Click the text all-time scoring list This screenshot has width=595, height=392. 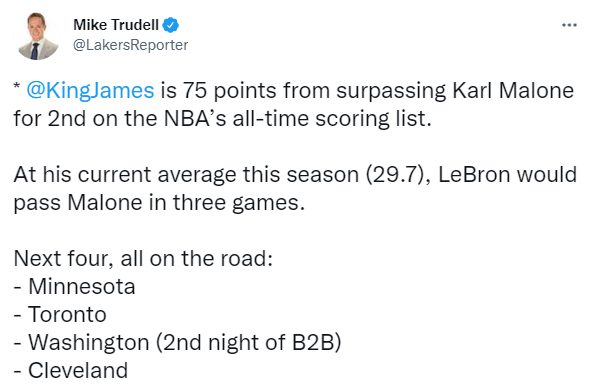click(332, 118)
